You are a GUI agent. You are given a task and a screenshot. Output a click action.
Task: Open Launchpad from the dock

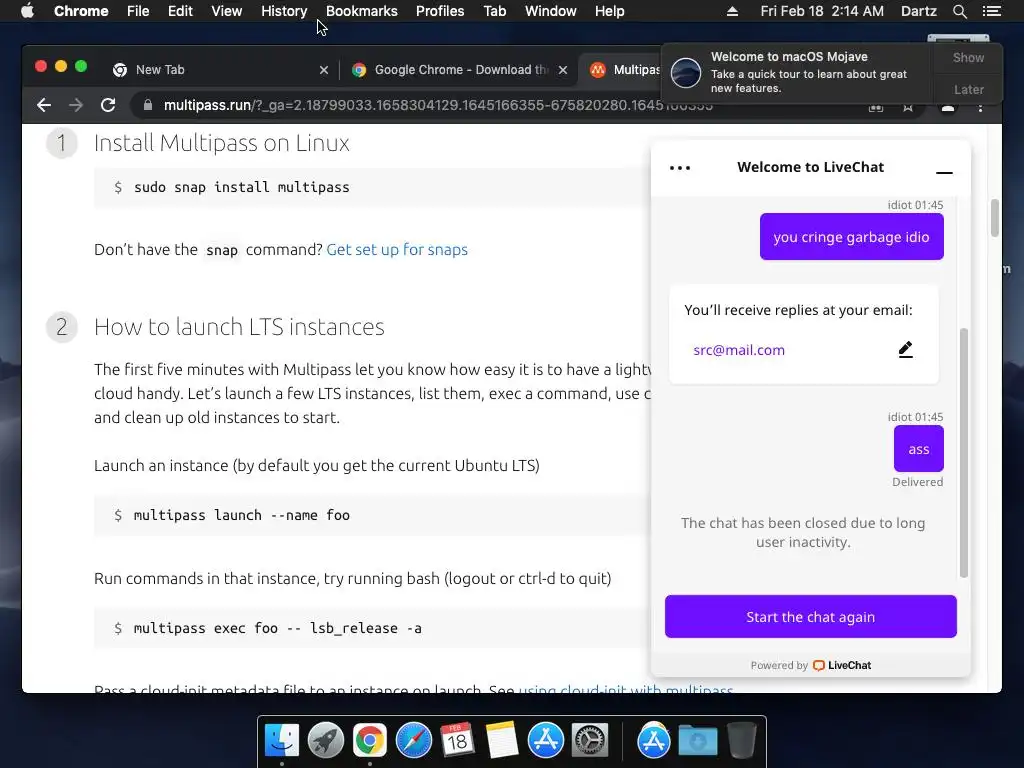tap(326, 741)
